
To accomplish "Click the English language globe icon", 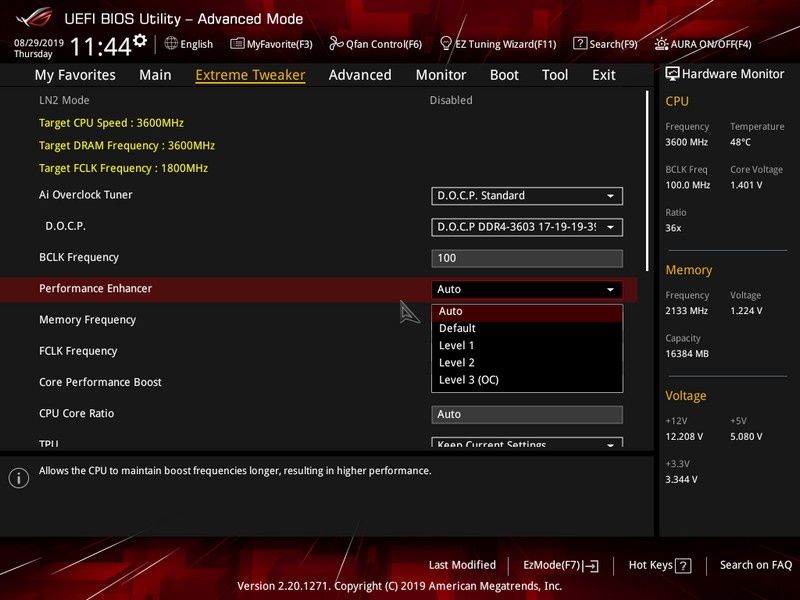I will [x=171, y=43].
